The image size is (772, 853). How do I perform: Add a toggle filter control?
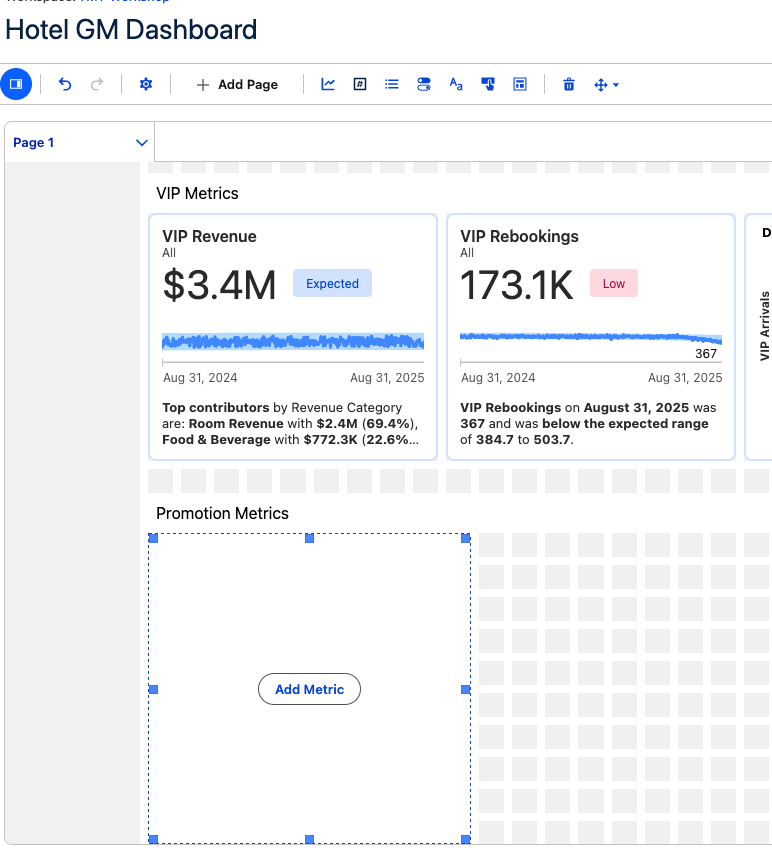(424, 85)
